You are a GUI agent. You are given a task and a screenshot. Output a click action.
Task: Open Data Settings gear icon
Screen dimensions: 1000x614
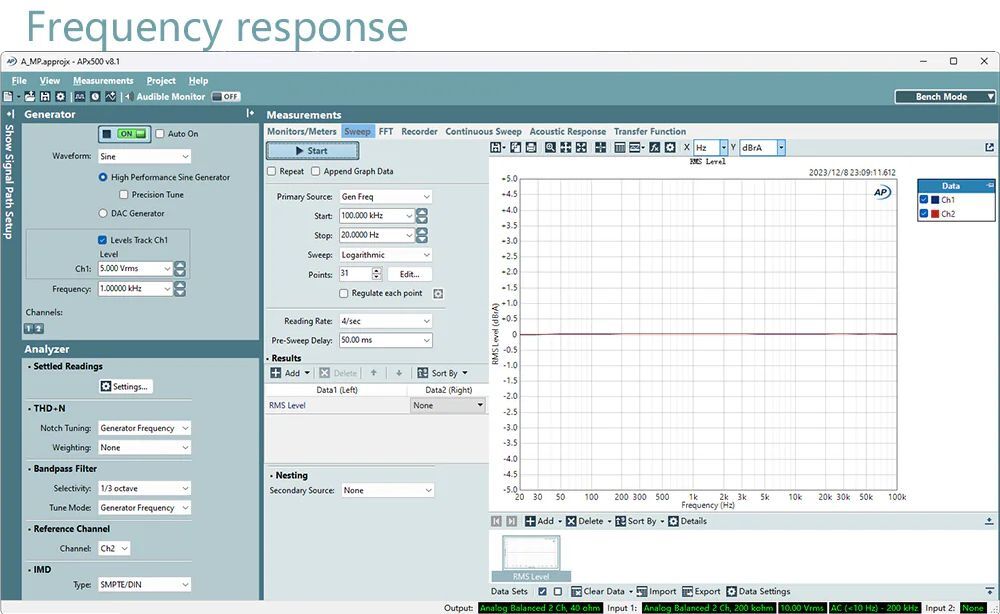click(x=732, y=592)
